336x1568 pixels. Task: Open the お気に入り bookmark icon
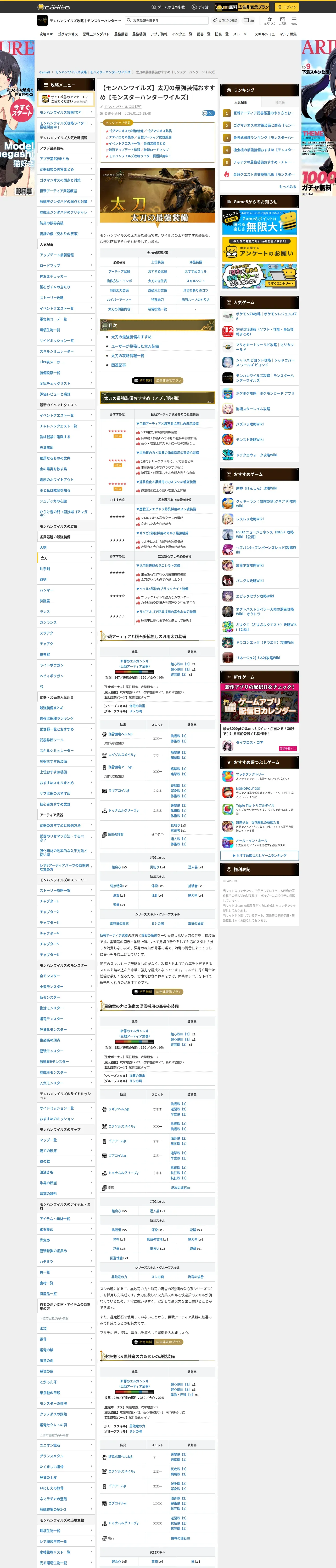tap(269, 20)
